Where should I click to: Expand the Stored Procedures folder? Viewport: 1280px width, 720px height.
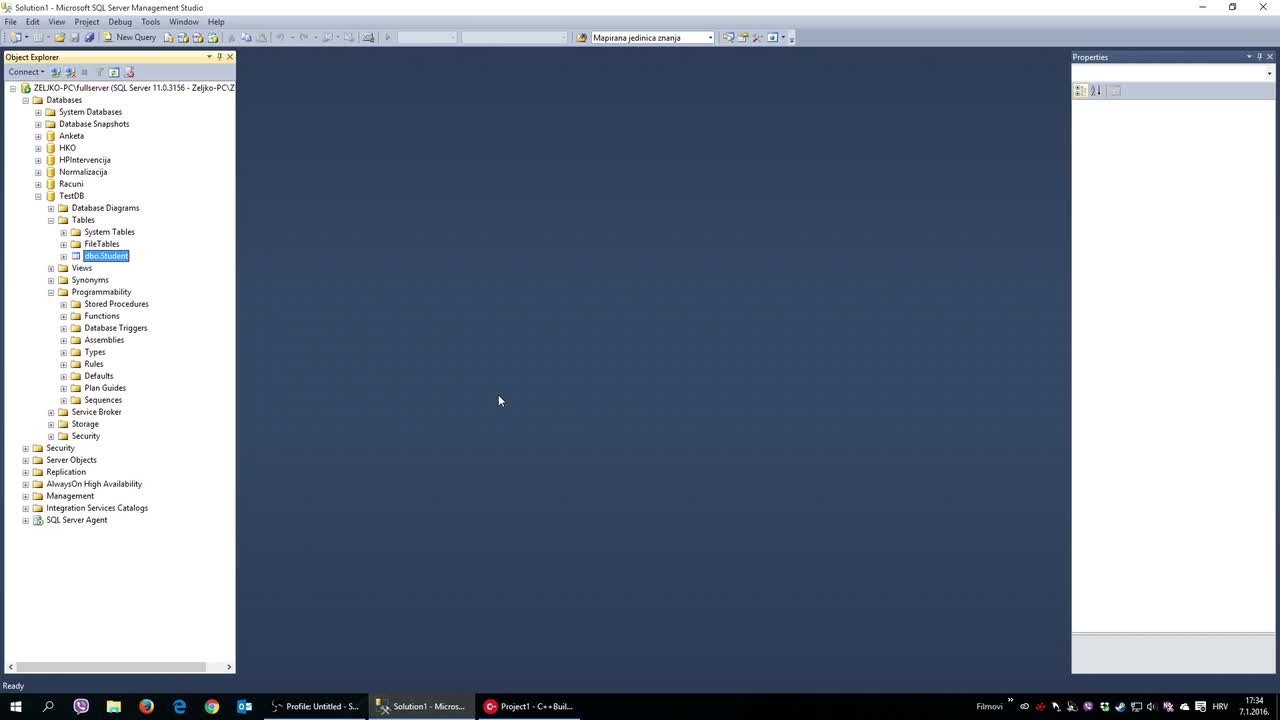(64, 304)
